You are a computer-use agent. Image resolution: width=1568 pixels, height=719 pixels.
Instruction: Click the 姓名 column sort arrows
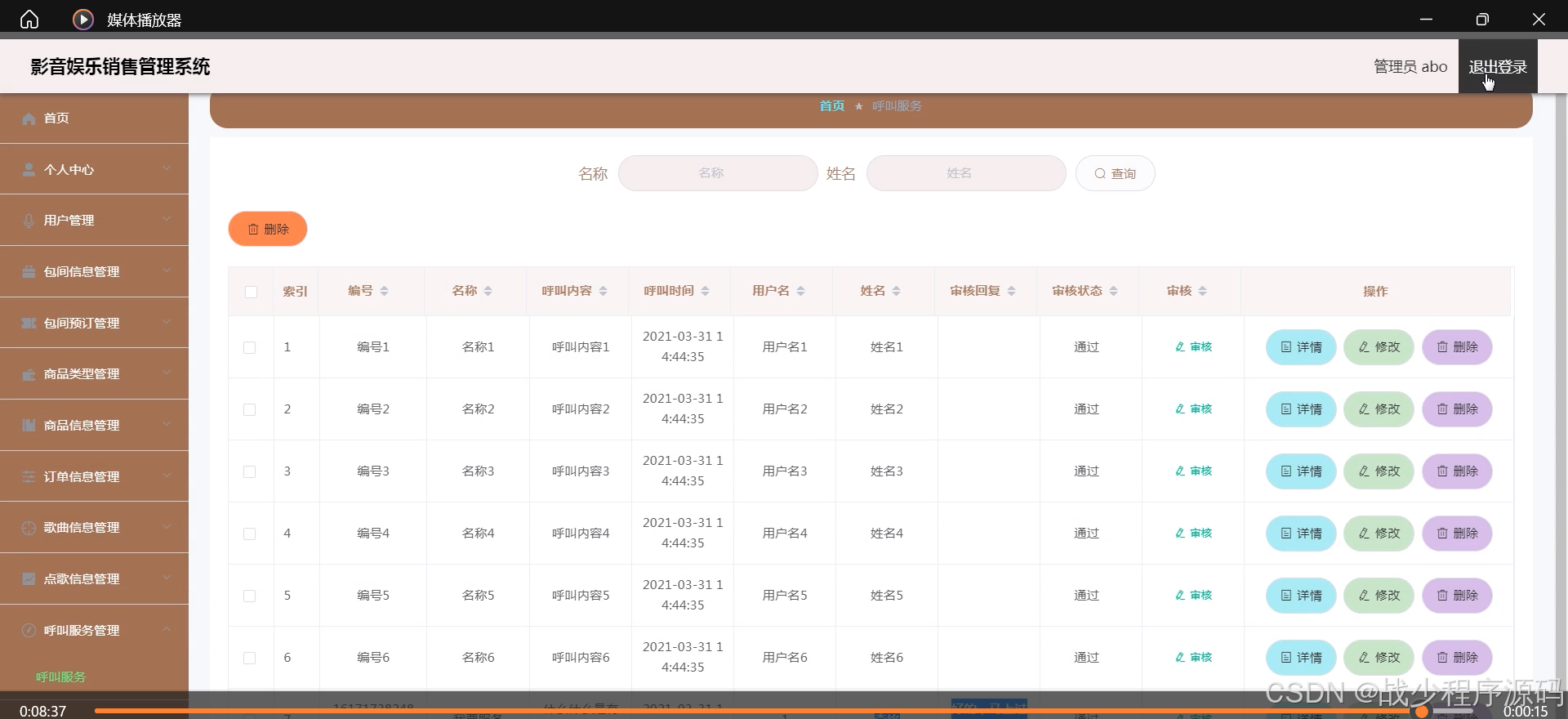click(x=897, y=291)
